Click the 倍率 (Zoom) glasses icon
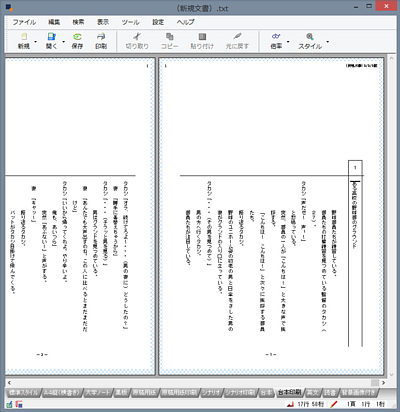The image size is (400, 412). tap(276, 36)
